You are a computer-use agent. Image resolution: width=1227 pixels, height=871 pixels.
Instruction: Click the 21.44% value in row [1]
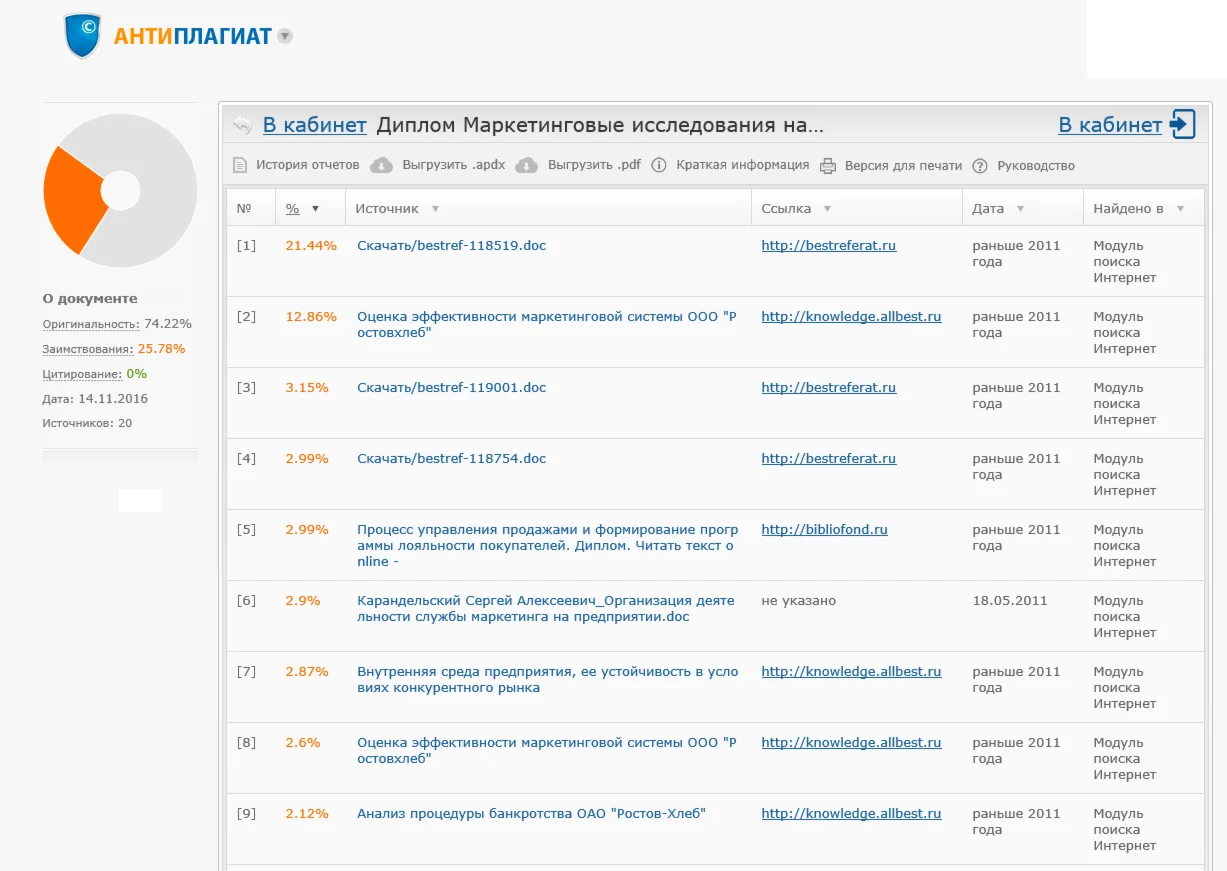311,245
